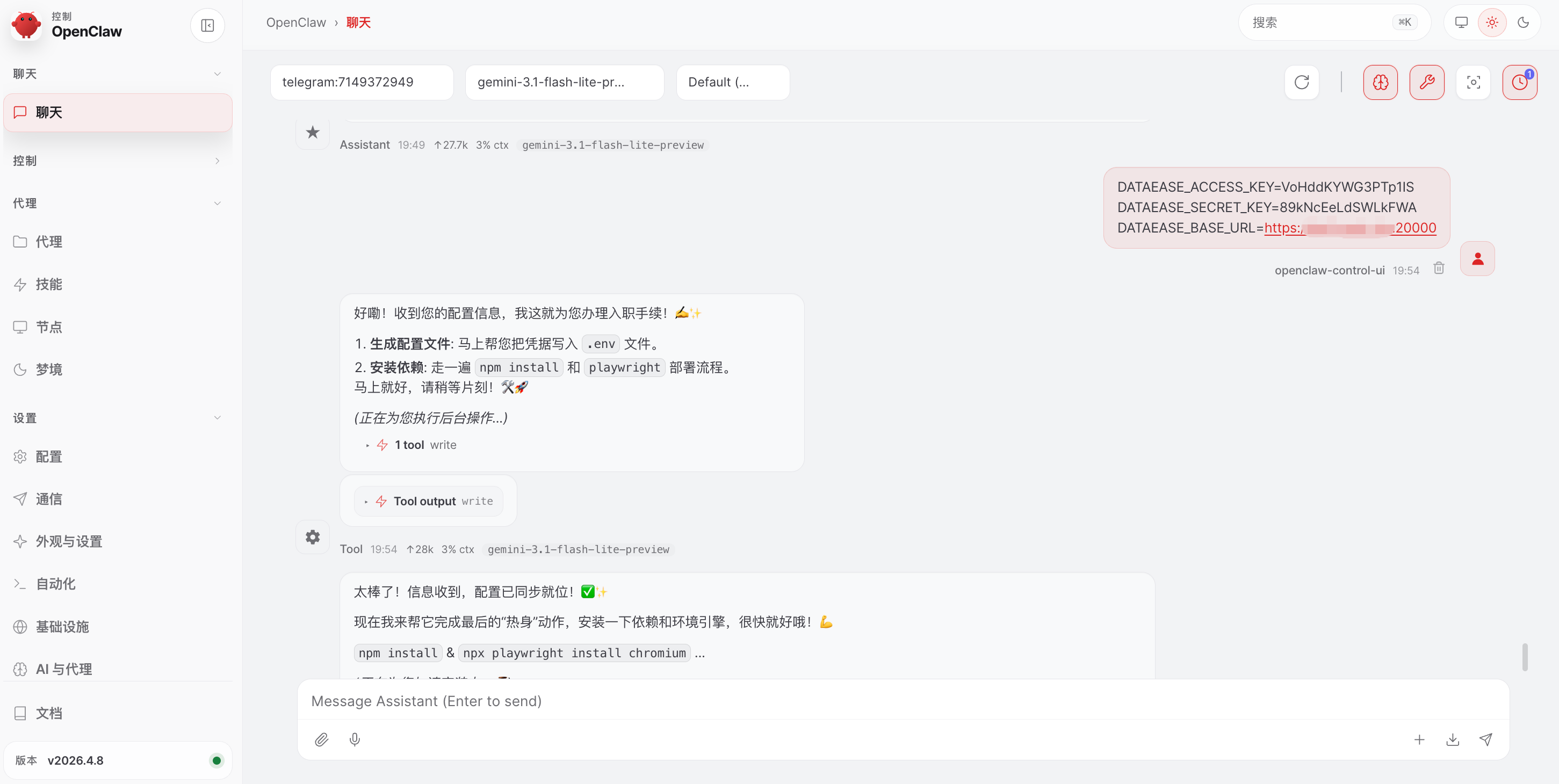The width and height of the screenshot is (1559, 784).
Task: Select 自动化 from the sidebar menu
Action: click(55, 584)
